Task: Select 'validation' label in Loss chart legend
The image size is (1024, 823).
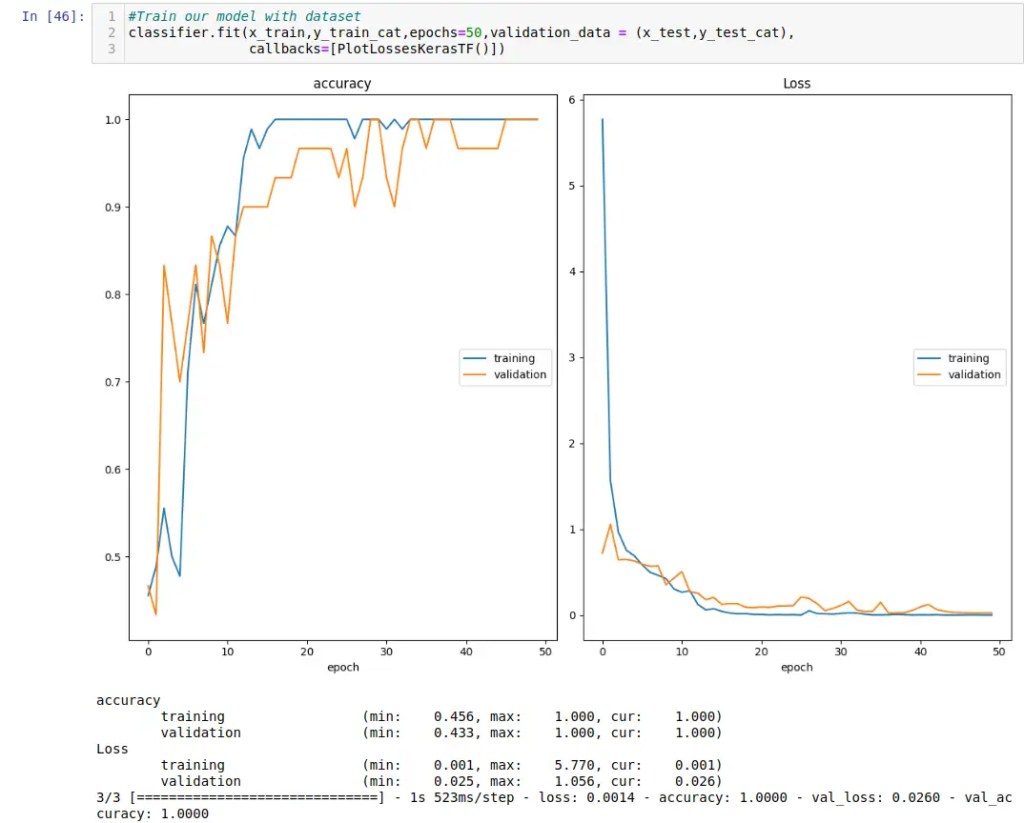Action: (974, 375)
